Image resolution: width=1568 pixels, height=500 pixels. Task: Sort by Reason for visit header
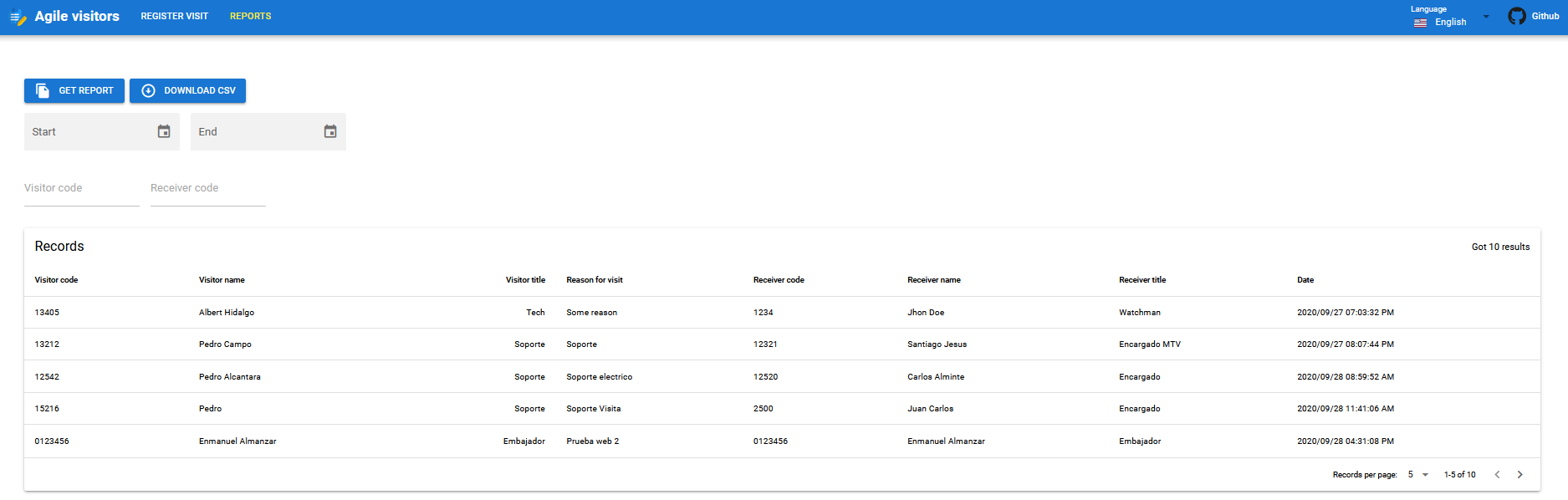point(595,280)
